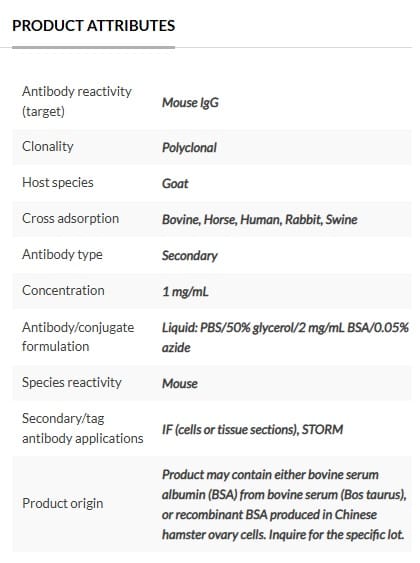This screenshot has width=420, height=563.
Task: Click the Concentration row label
Action: point(63,290)
